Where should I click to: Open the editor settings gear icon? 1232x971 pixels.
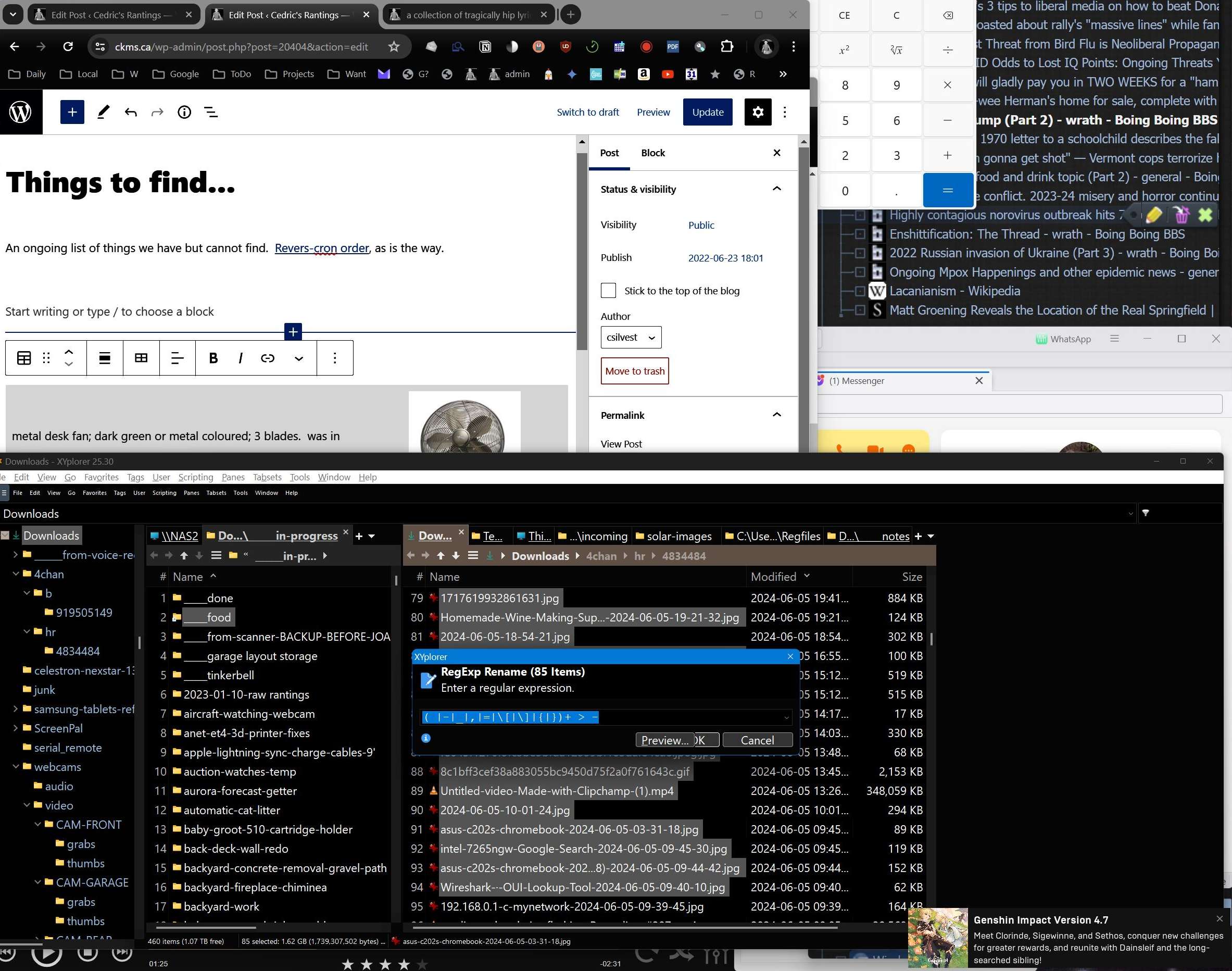(758, 112)
